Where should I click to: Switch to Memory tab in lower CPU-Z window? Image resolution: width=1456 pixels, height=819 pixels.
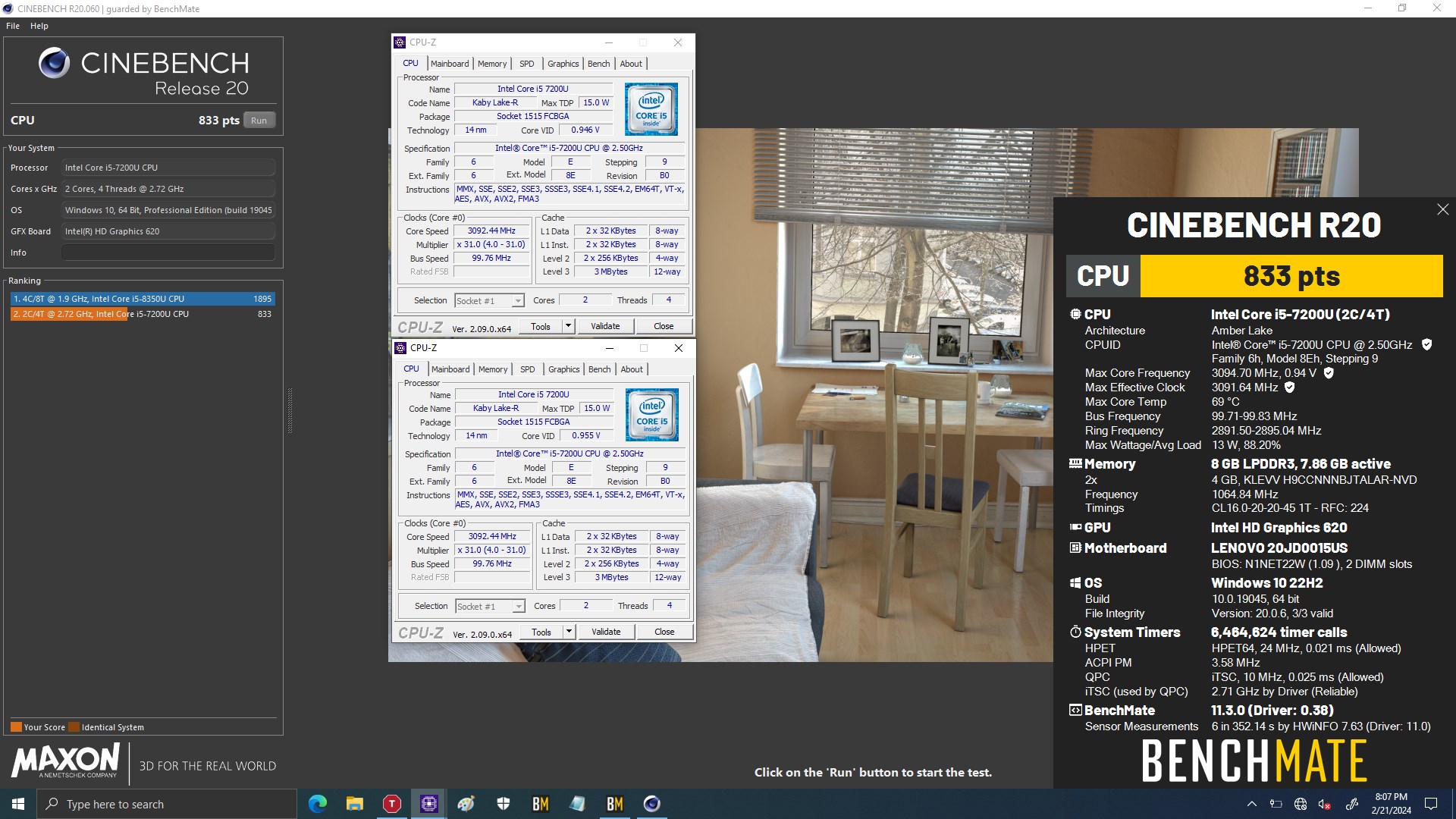coord(493,369)
